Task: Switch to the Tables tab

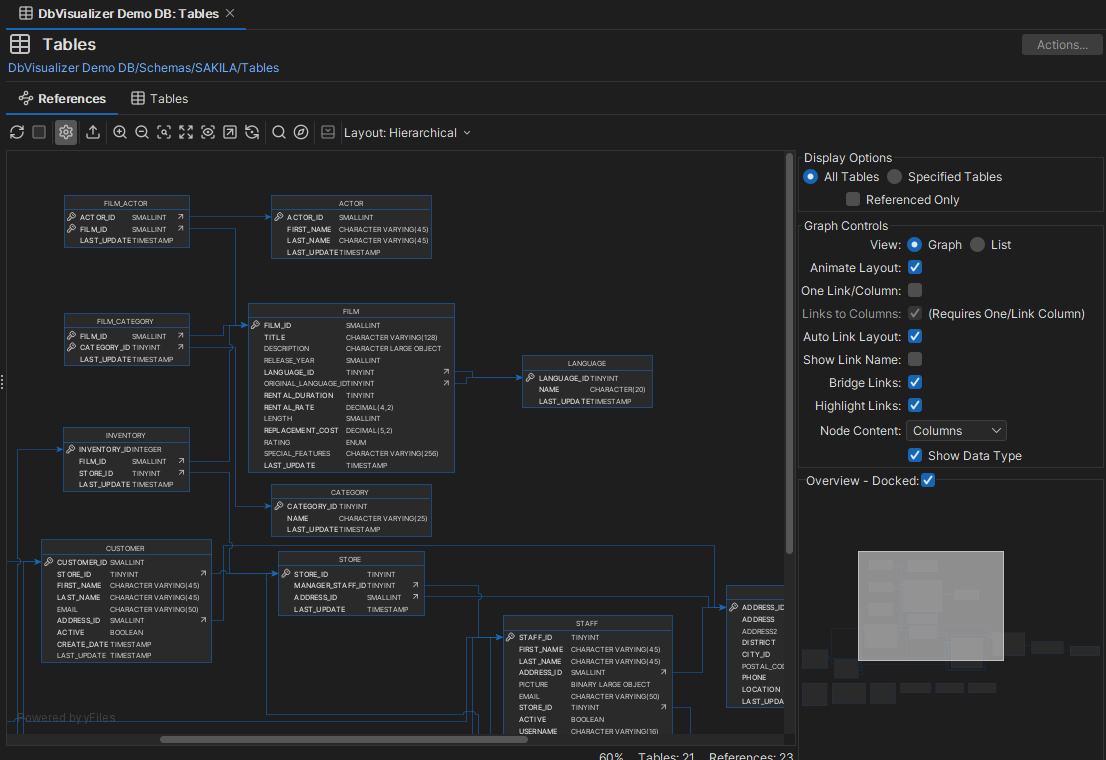Action: click(x=170, y=98)
